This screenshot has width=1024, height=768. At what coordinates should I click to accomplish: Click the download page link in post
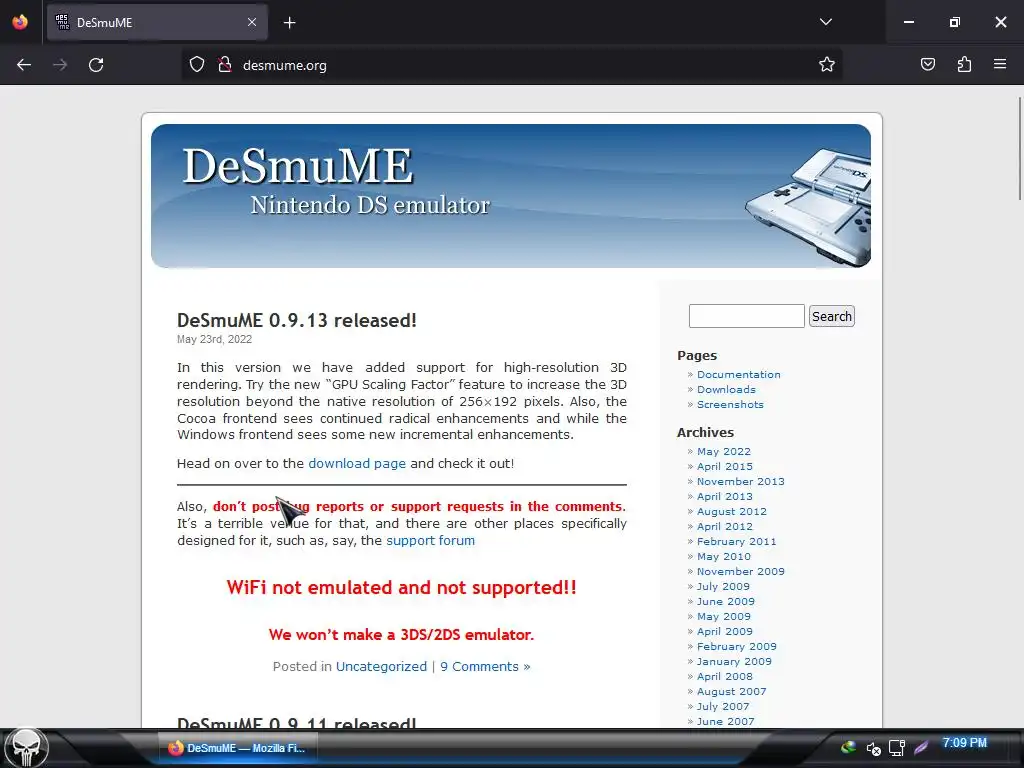click(357, 463)
